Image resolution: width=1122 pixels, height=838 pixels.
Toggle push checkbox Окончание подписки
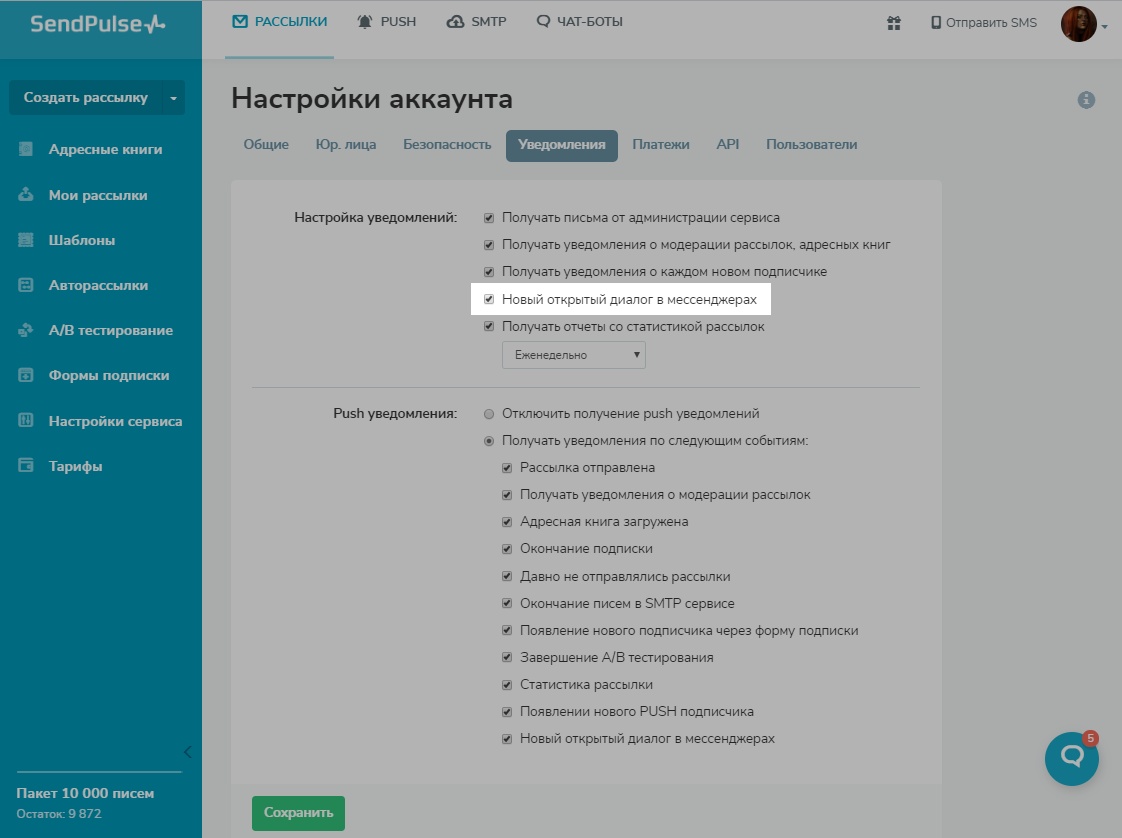tap(507, 549)
